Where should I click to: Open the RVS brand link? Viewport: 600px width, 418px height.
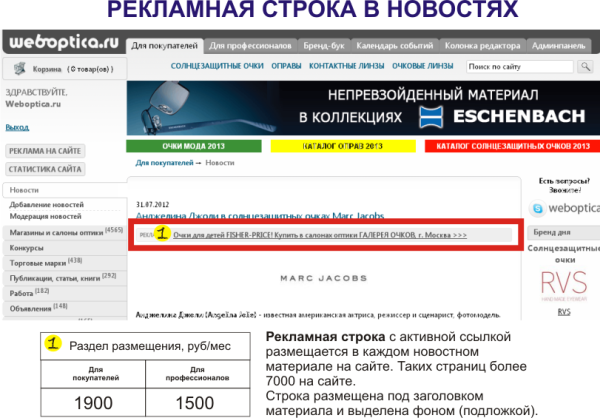tap(564, 312)
